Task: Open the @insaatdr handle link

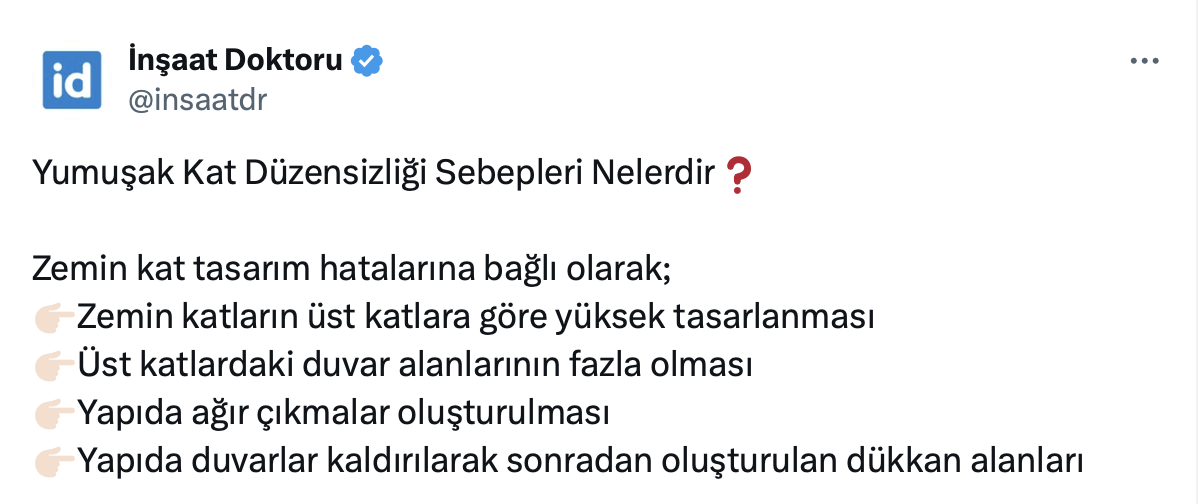Action: tap(198, 100)
